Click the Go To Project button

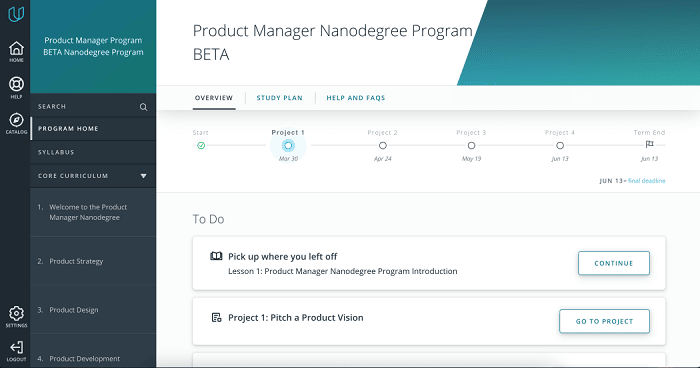[604, 321]
